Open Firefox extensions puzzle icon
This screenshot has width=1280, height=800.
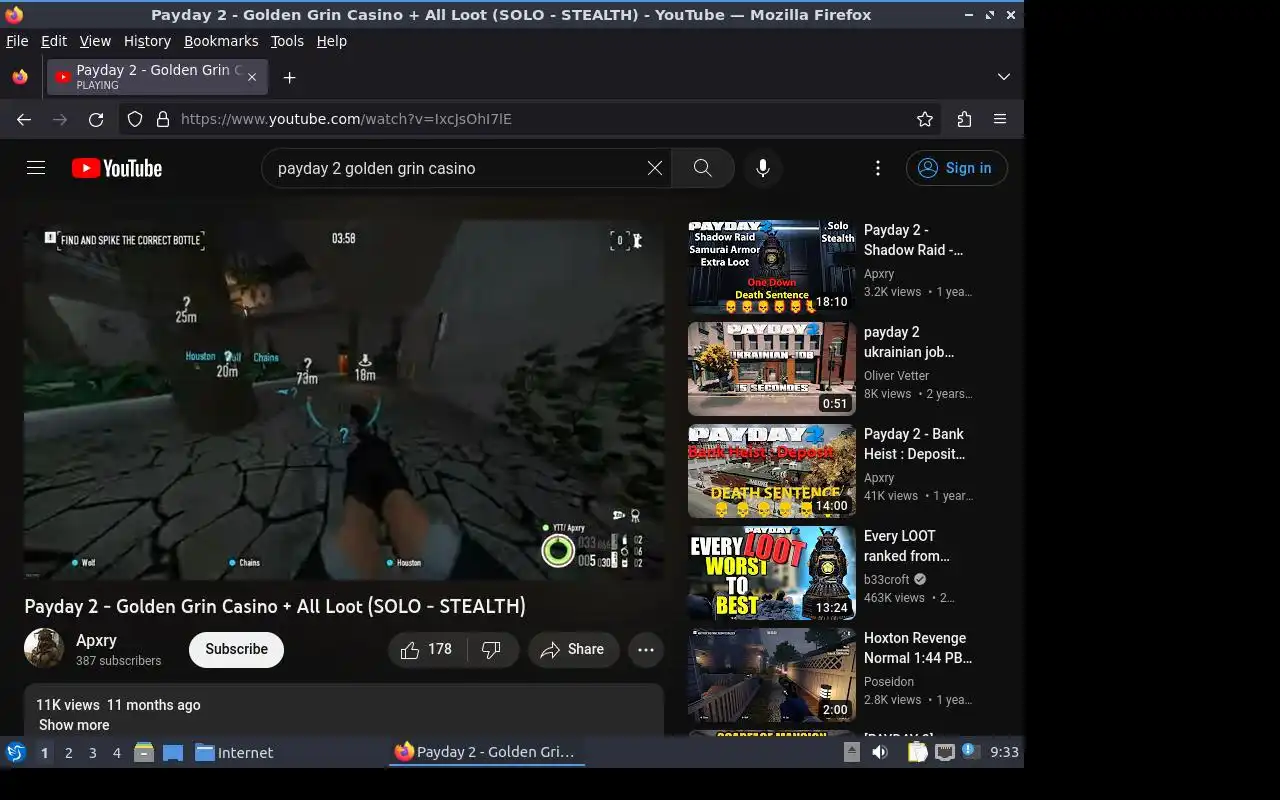[964, 119]
